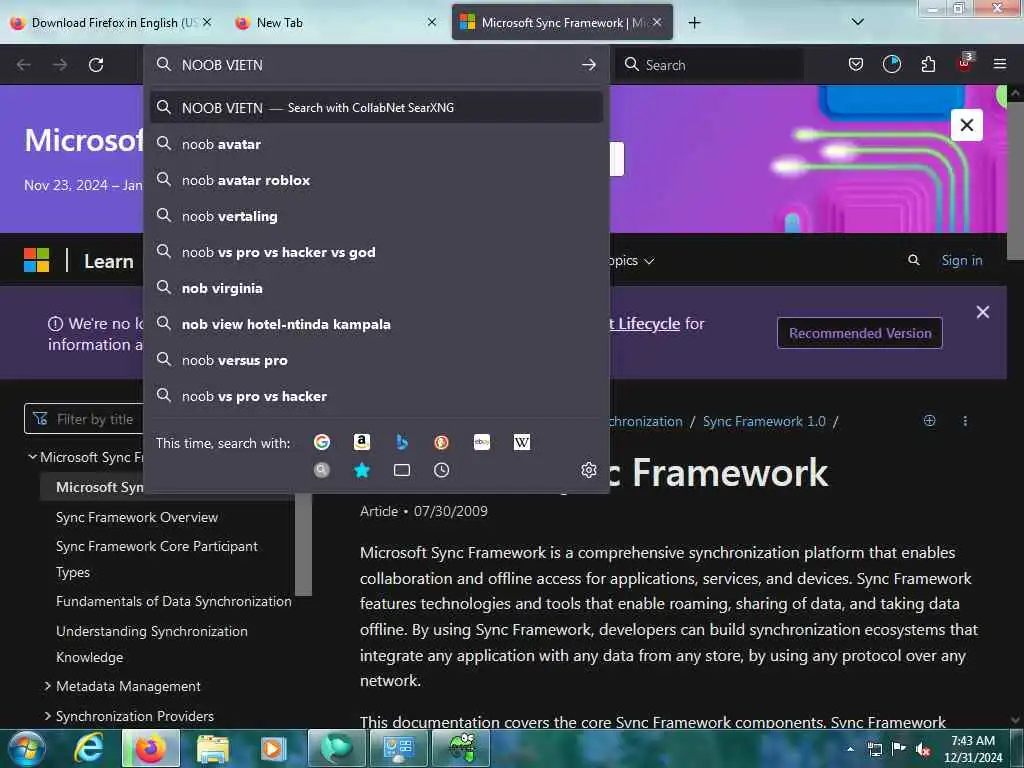Open the article more options dots
1024x768 pixels.
tap(965, 421)
